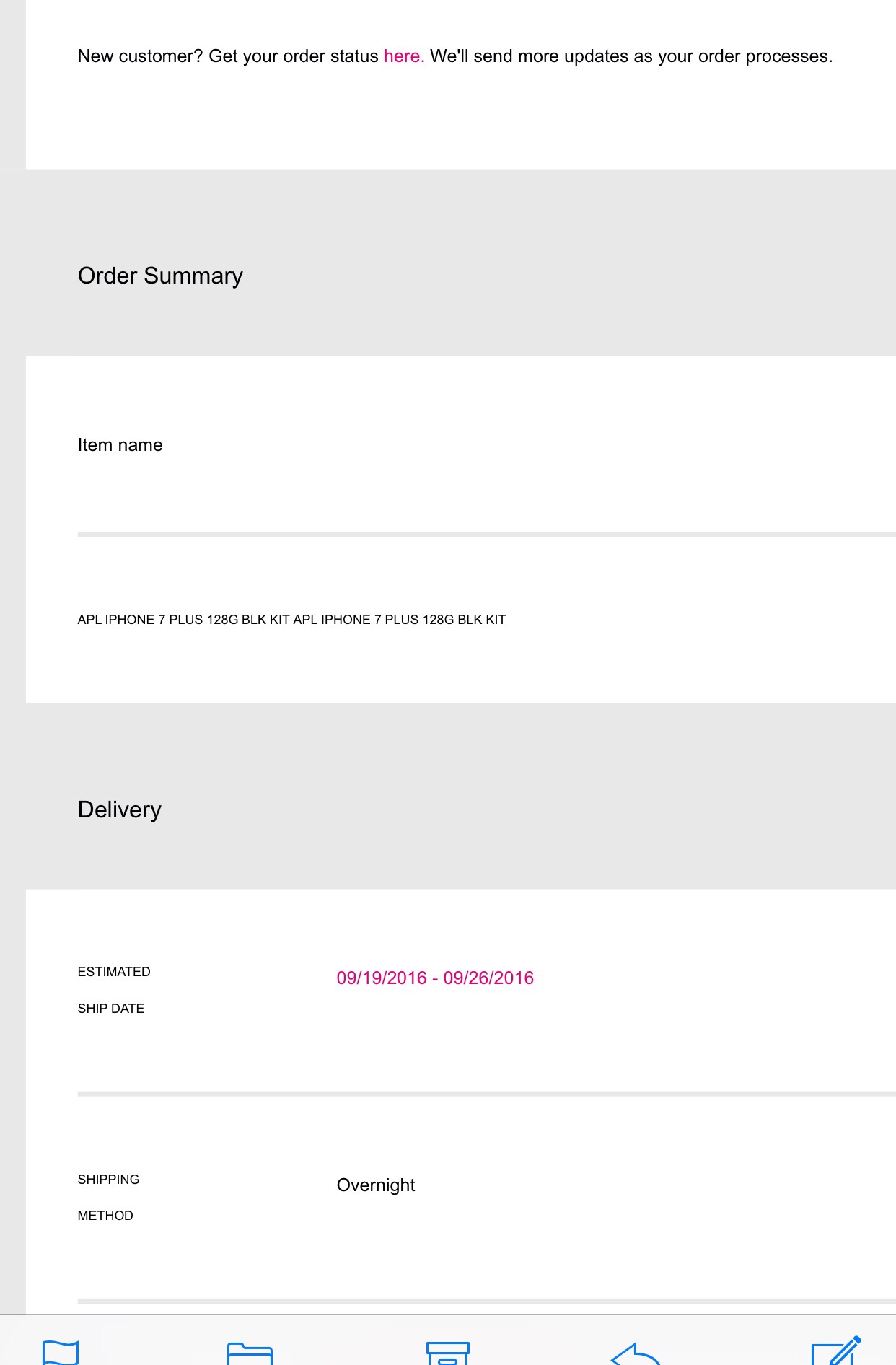The height and width of the screenshot is (1365, 896).
Task: Tap the "We'll send more updates" sentence
Action: [631, 56]
